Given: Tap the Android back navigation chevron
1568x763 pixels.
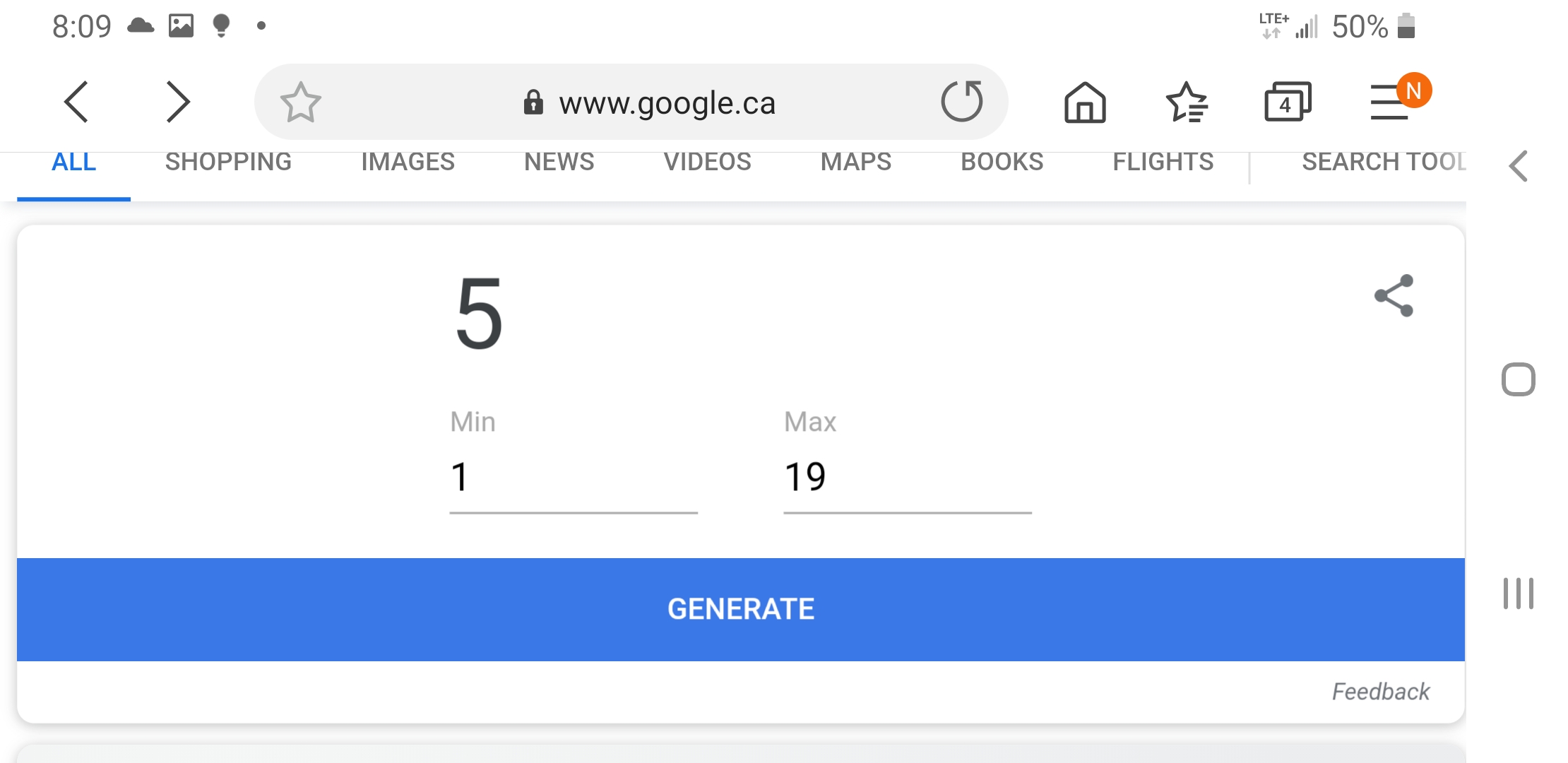Looking at the screenshot, I should coord(1518,167).
